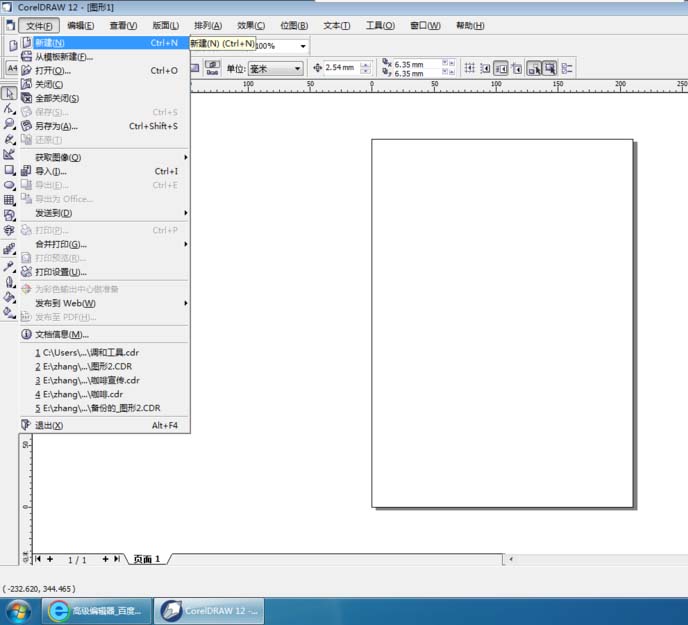The height and width of the screenshot is (625, 688).
Task: Toggle the snap to grid button
Action: point(469,69)
